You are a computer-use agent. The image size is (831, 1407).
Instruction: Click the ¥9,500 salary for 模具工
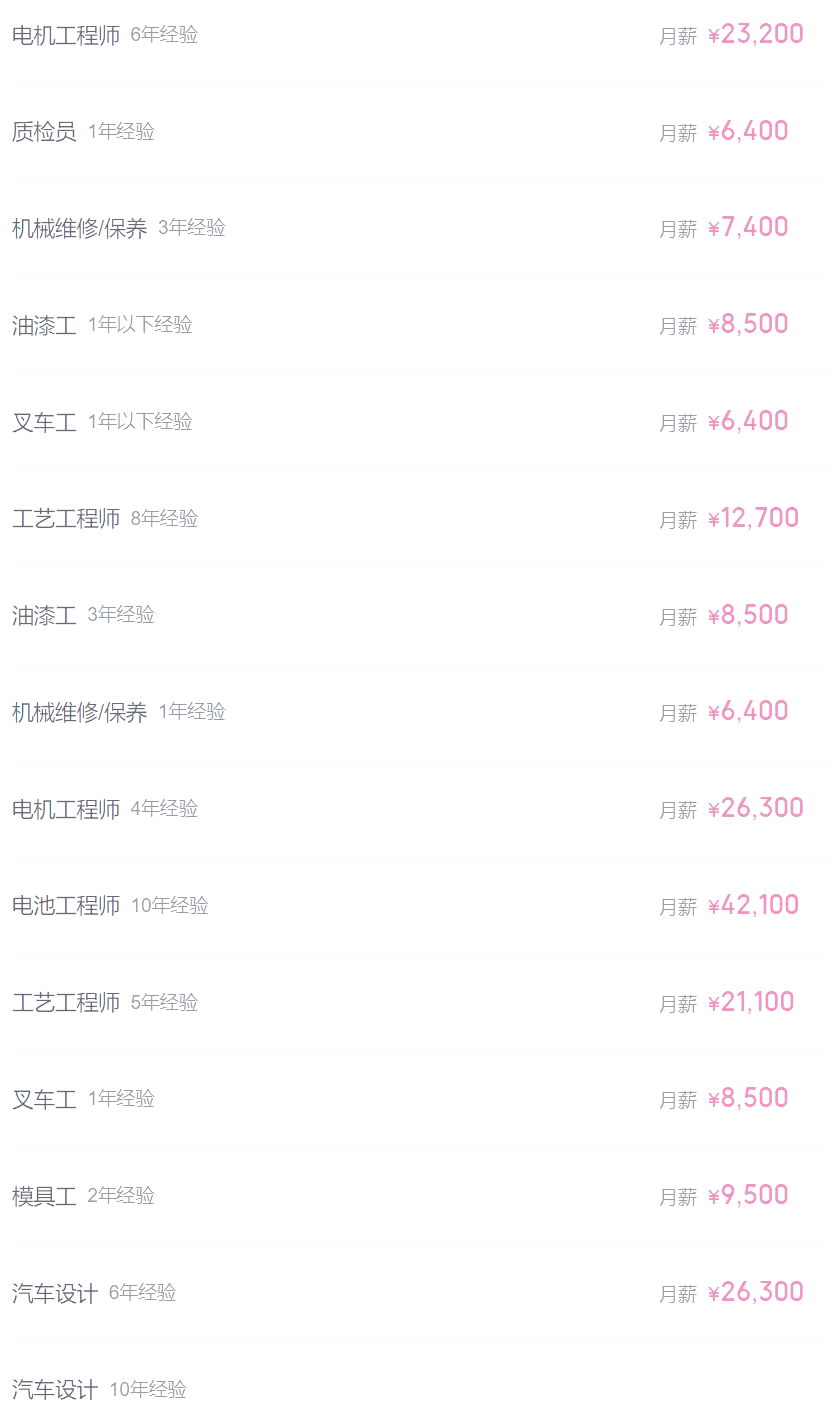(x=749, y=1195)
